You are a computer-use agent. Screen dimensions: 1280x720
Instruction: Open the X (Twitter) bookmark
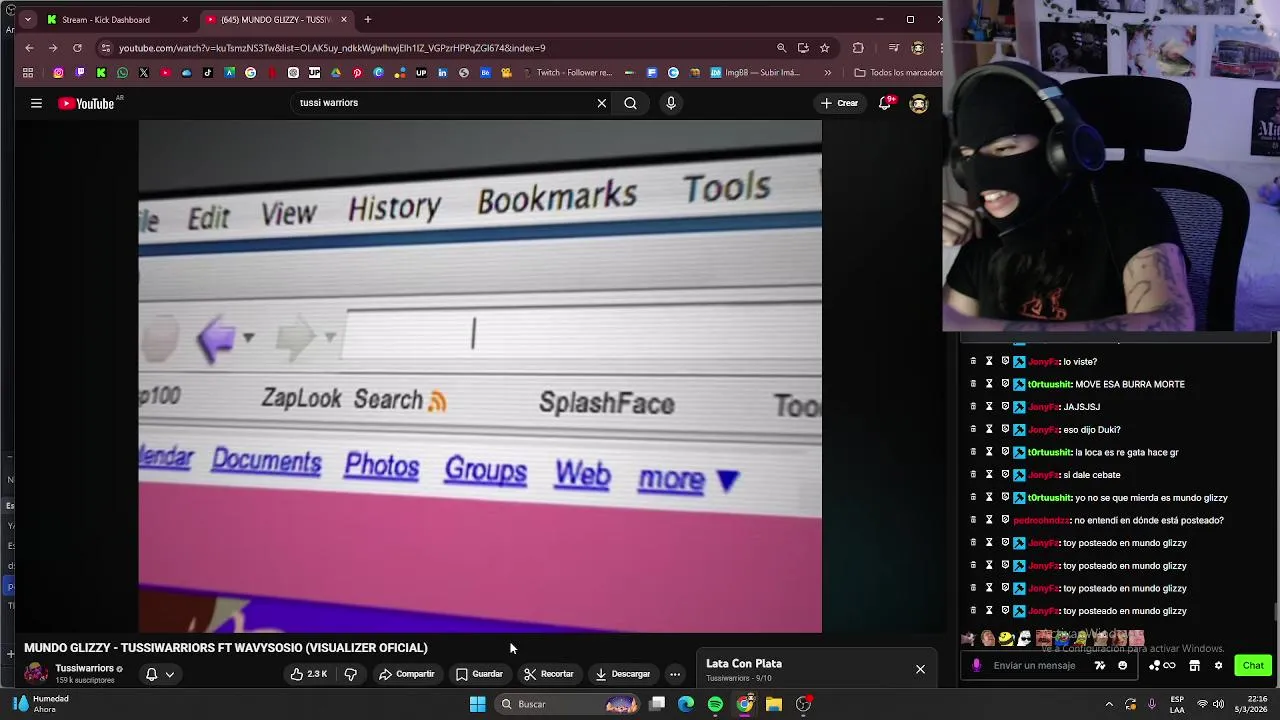coord(144,73)
